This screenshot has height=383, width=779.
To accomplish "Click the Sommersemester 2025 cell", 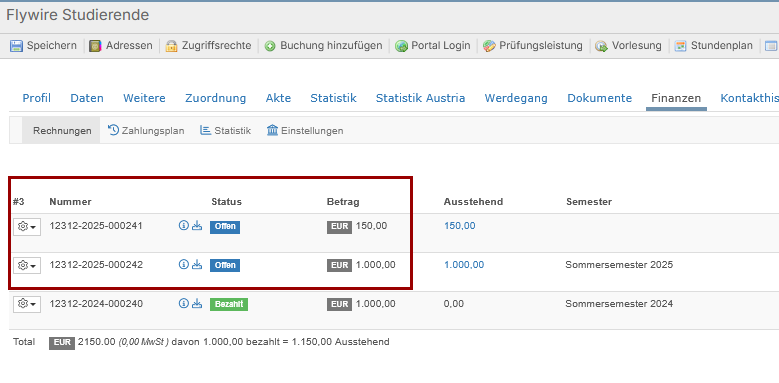I will [619, 265].
